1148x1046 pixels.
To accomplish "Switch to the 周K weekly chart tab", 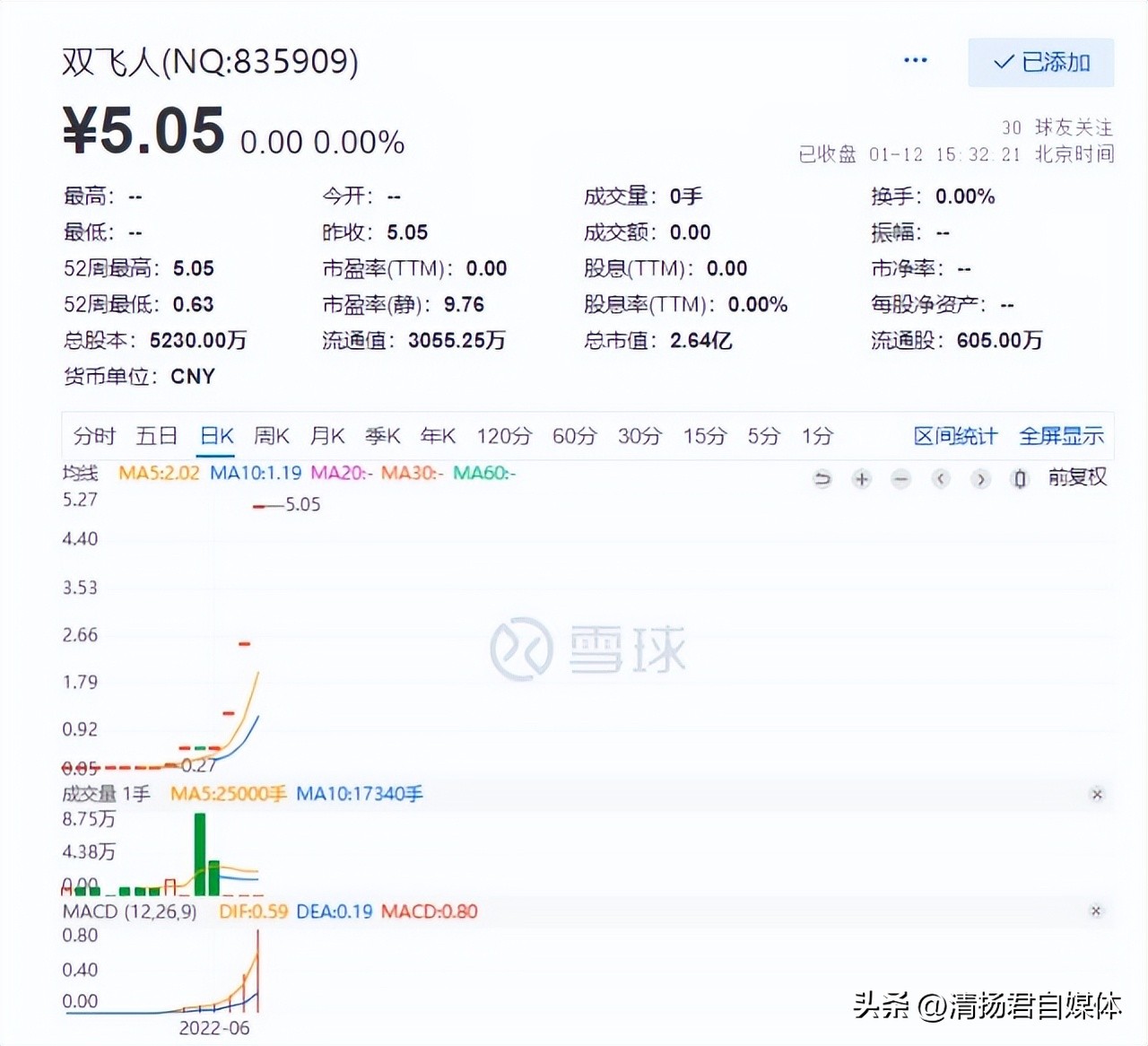I will tap(271, 436).
